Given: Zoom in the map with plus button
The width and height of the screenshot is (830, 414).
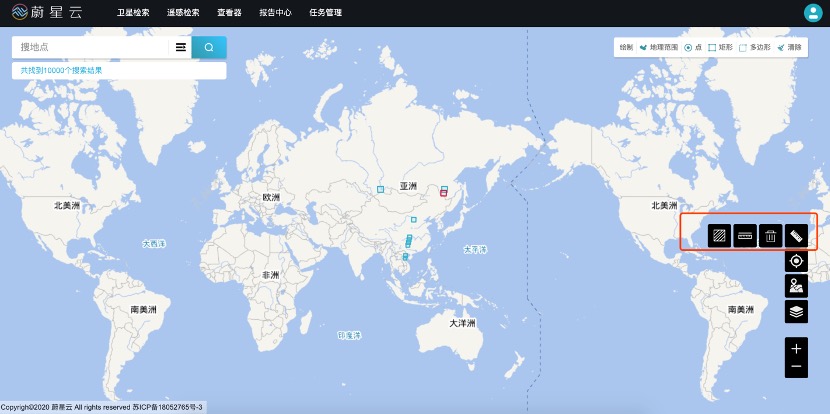Looking at the screenshot, I should [x=796, y=349].
